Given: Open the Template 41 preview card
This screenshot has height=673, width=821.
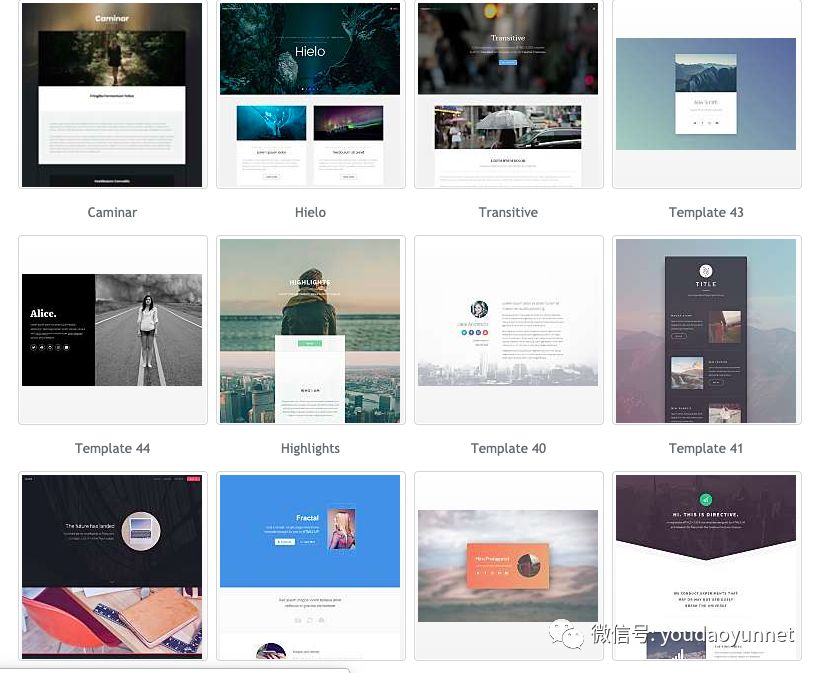Looking at the screenshot, I should [706, 330].
